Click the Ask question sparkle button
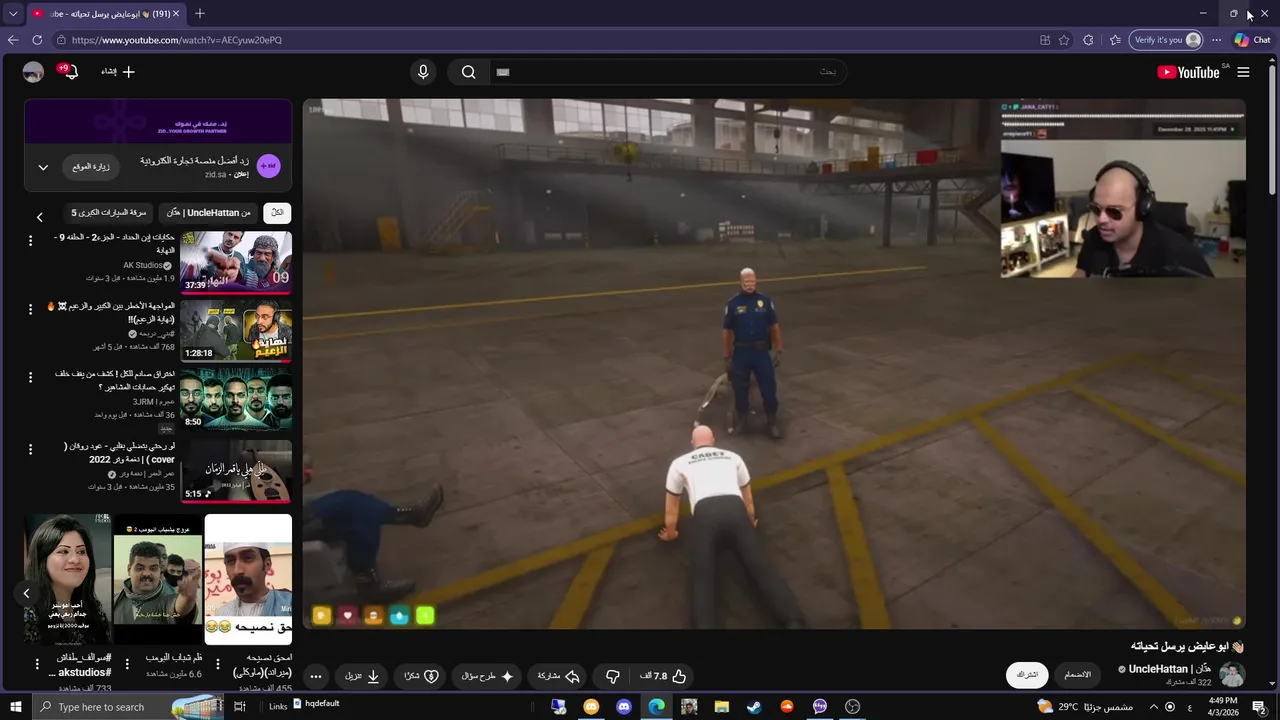Screen dimensions: 1280x720 [488, 676]
